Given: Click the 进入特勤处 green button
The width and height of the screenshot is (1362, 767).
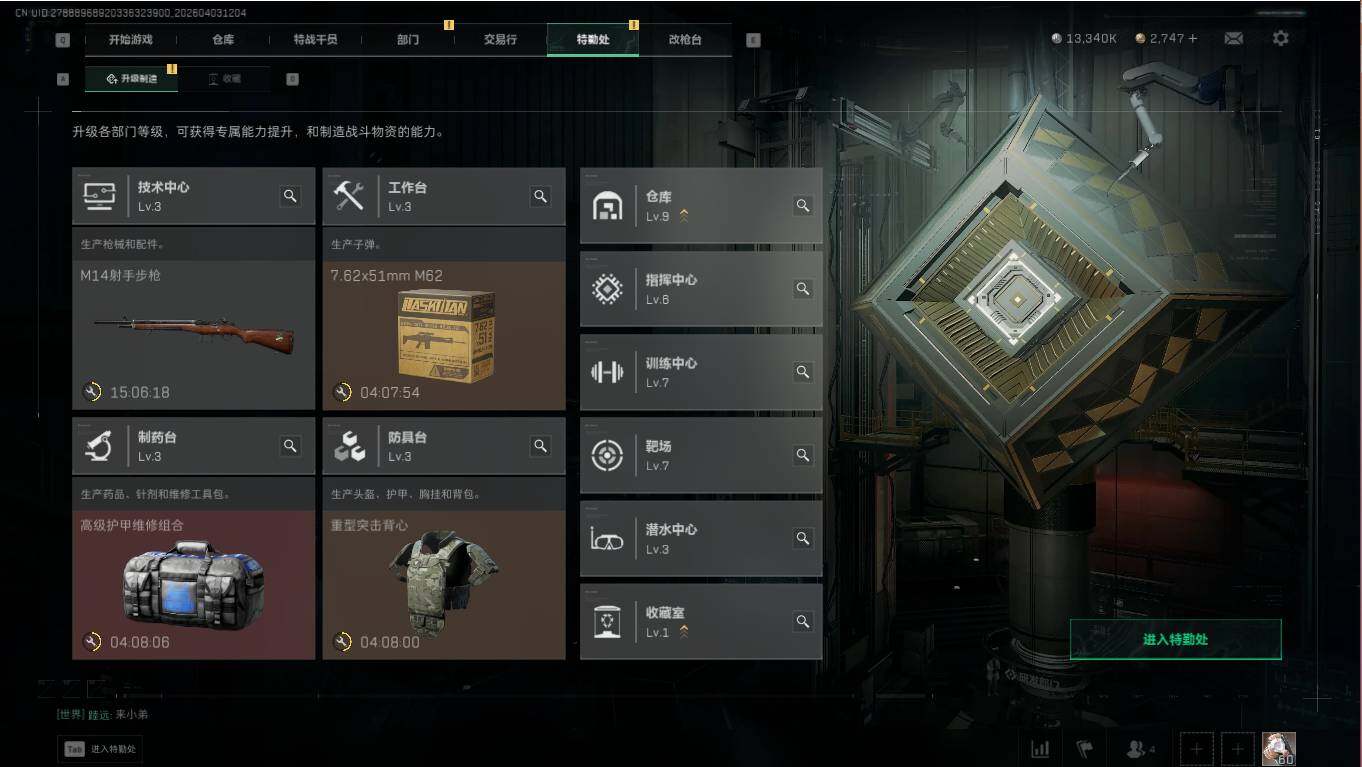Looking at the screenshot, I should (1175, 639).
